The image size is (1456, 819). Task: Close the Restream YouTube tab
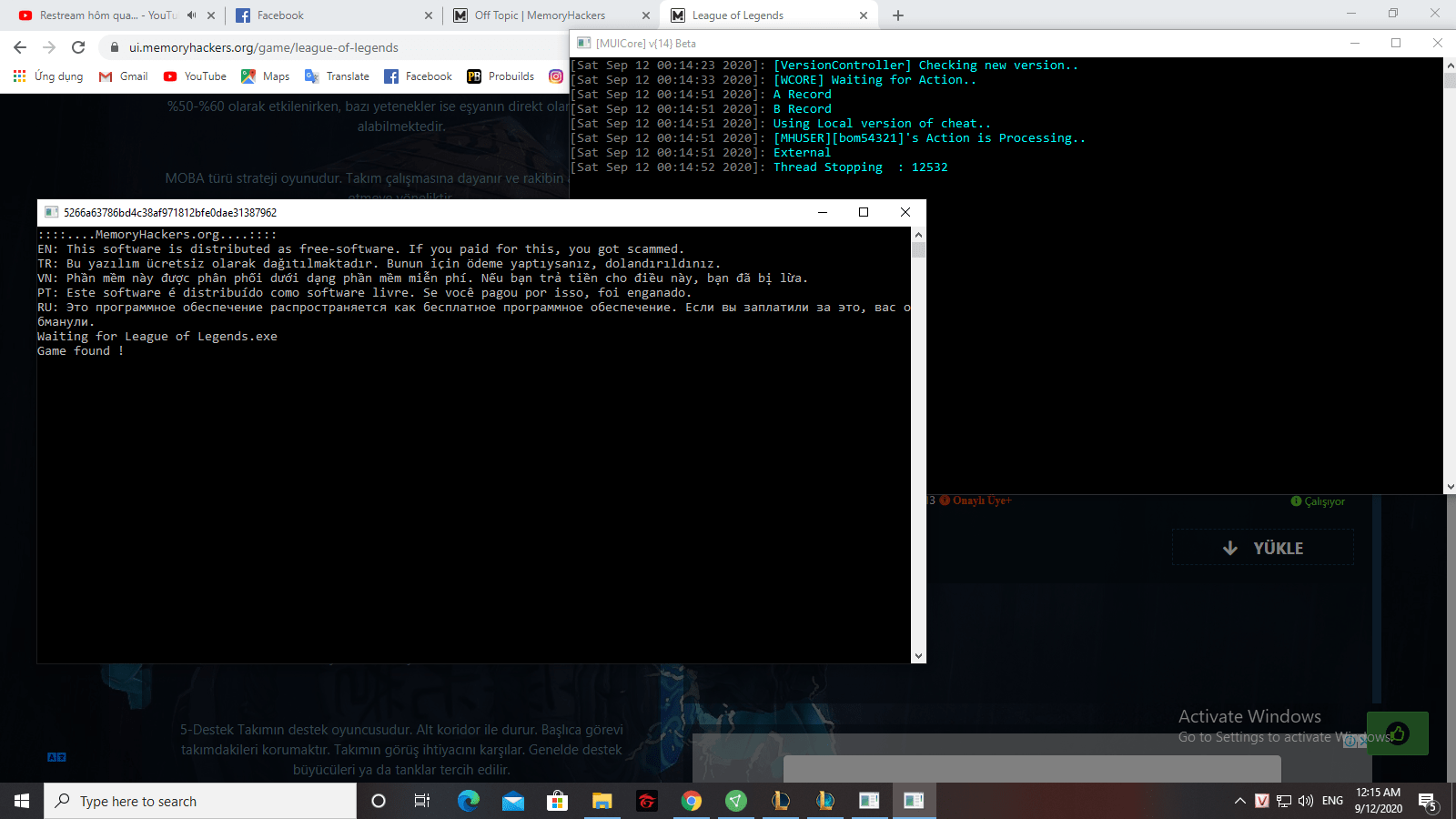tap(211, 15)
